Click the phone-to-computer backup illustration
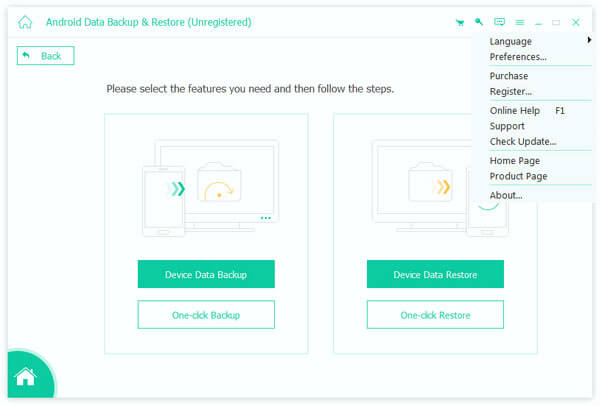The width and height of the screenshot is (600, 406). pyautogui.click(x=210, y=188)
